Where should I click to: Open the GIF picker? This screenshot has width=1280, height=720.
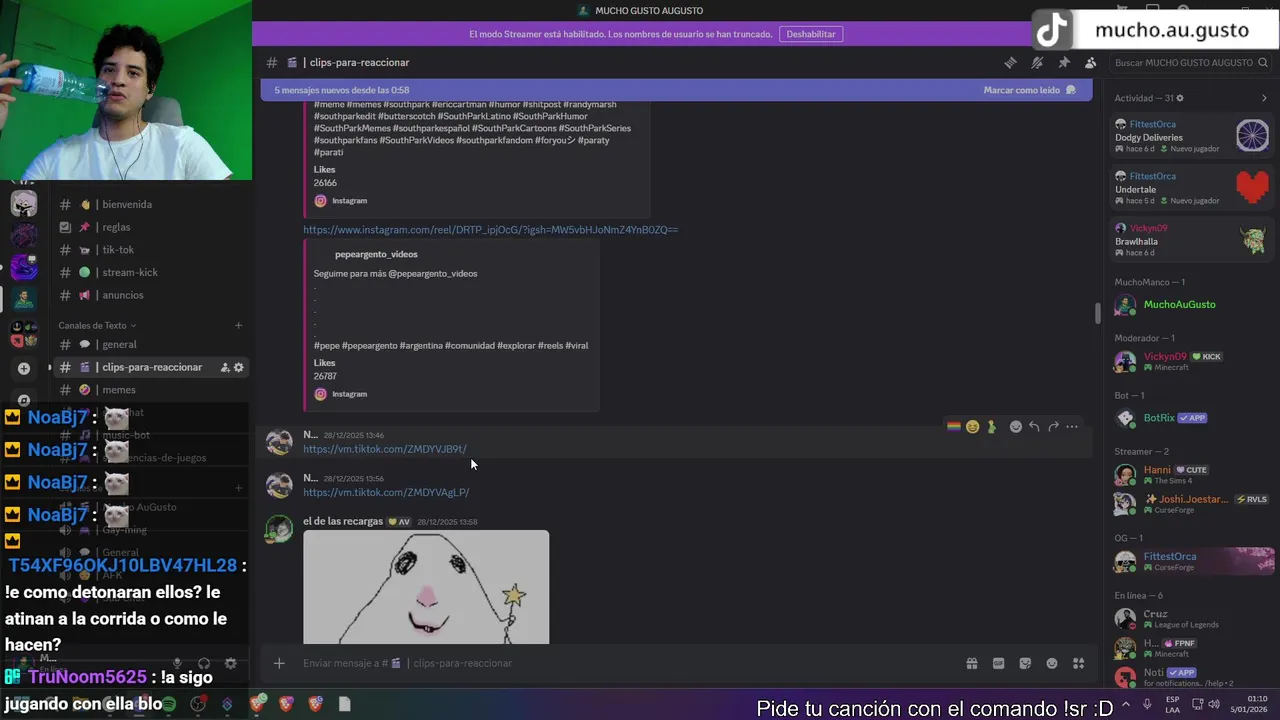[998, 663]
